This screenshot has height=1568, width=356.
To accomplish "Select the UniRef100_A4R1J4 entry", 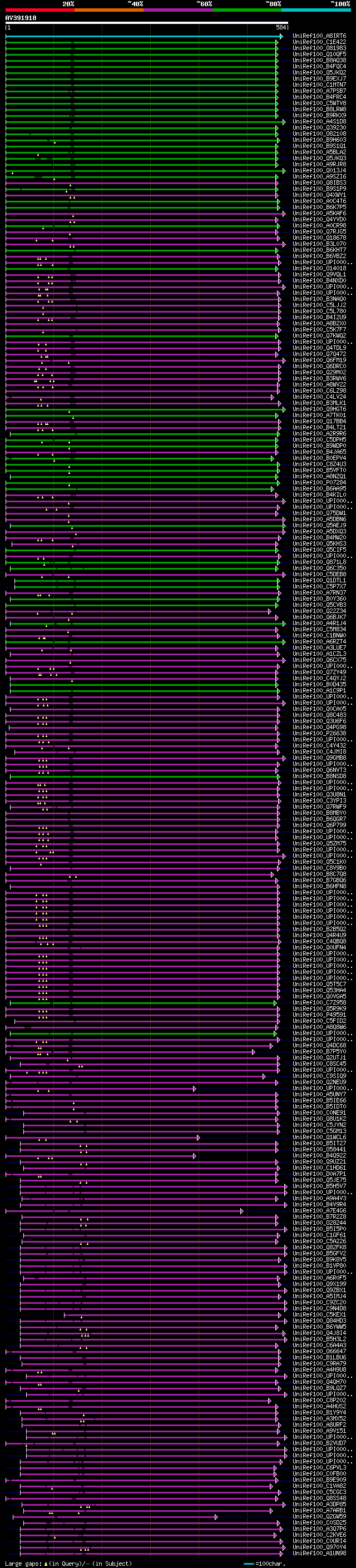I will coord(319,624).
